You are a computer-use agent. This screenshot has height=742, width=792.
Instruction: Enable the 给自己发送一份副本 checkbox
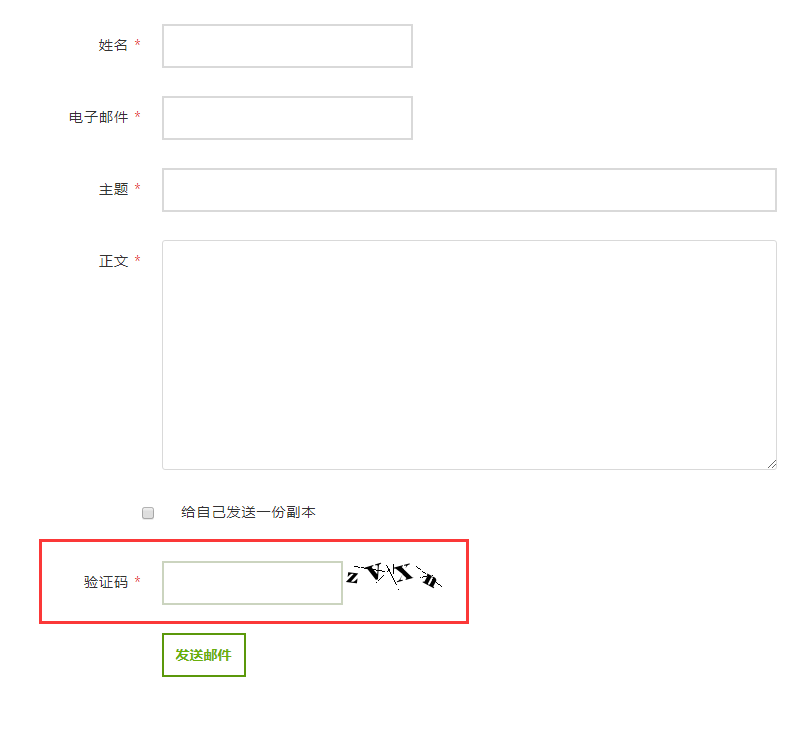pyautogui.click(x=148, y=513)
